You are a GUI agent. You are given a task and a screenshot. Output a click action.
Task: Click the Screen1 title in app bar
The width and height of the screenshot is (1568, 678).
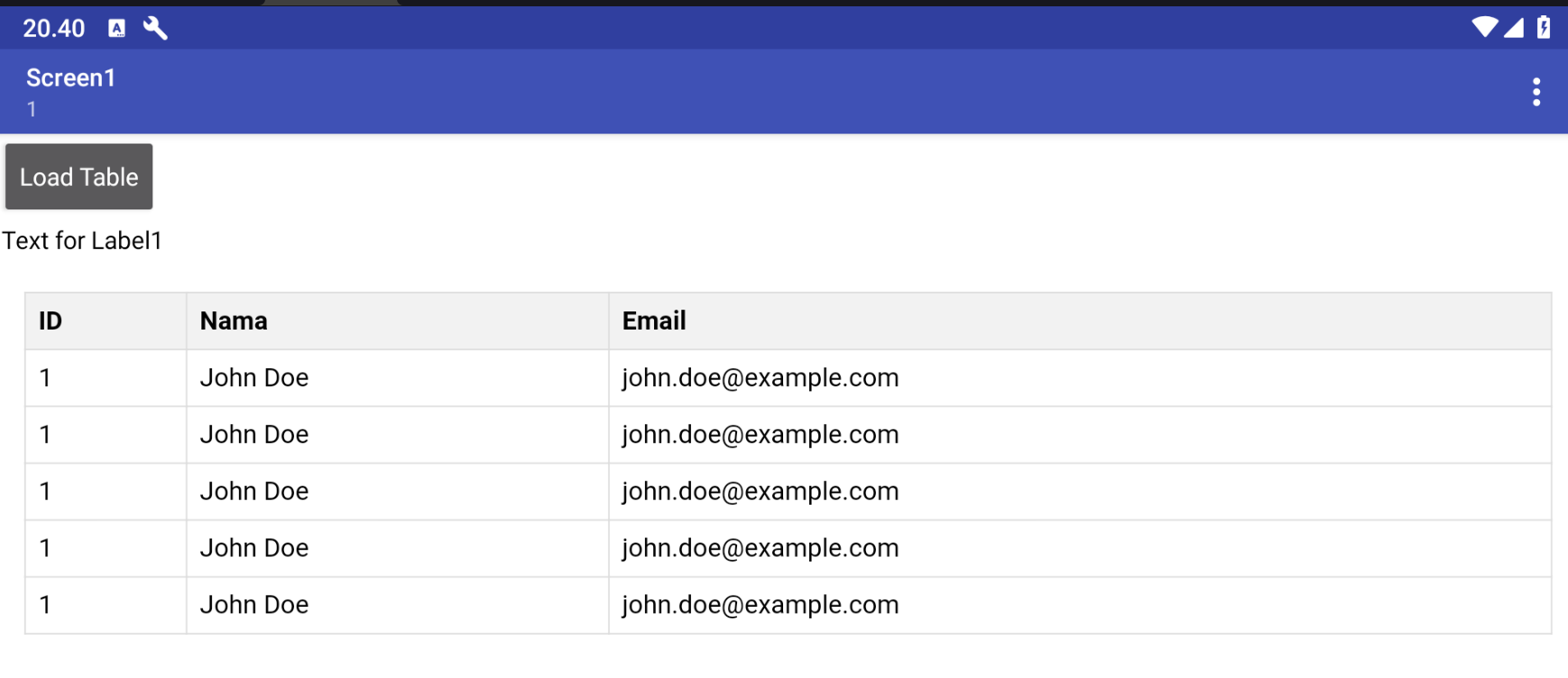click(x=71, y=79)
